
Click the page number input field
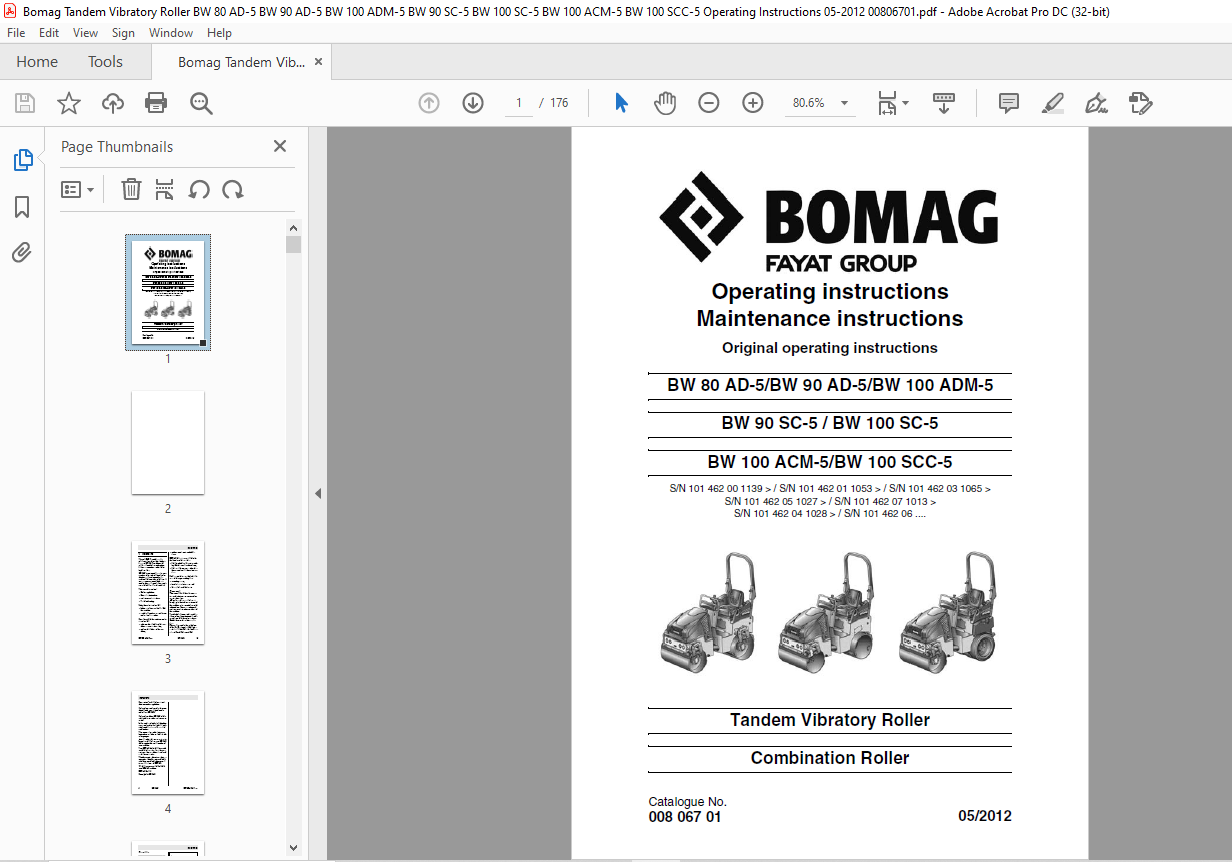tap(518, 103)
